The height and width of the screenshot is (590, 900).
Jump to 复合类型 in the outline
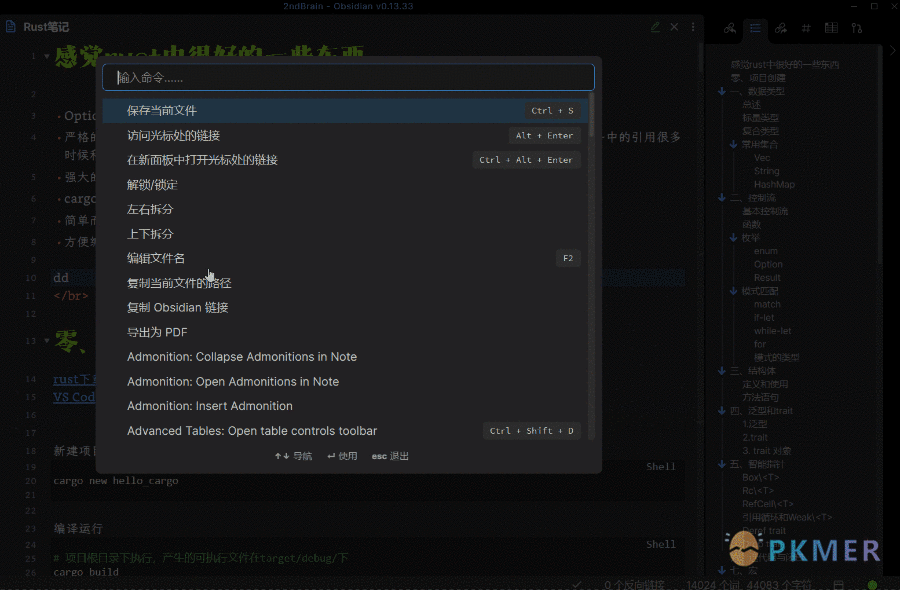[x=761, y=131]
